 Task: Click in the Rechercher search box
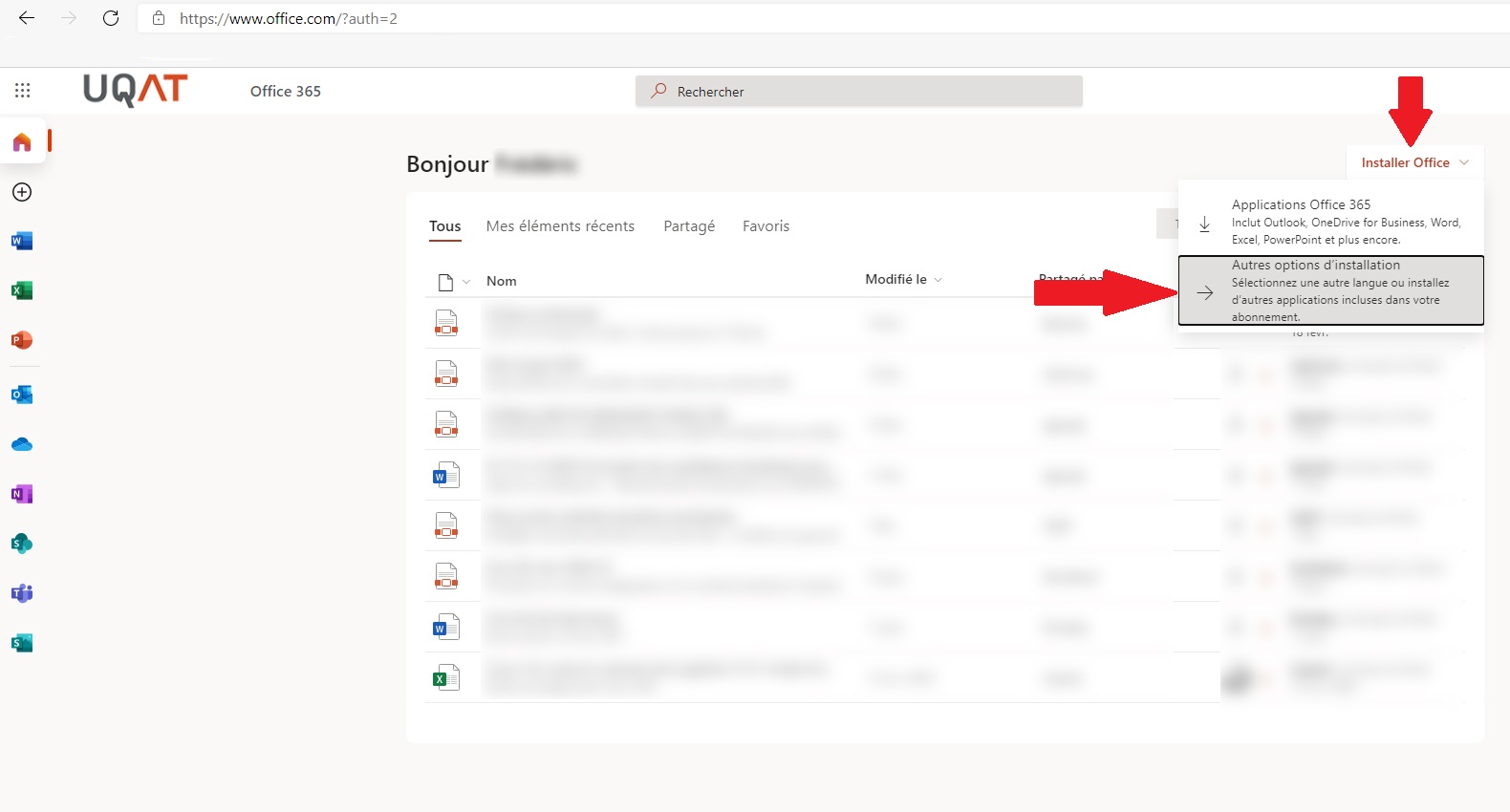tap(859, 91)
